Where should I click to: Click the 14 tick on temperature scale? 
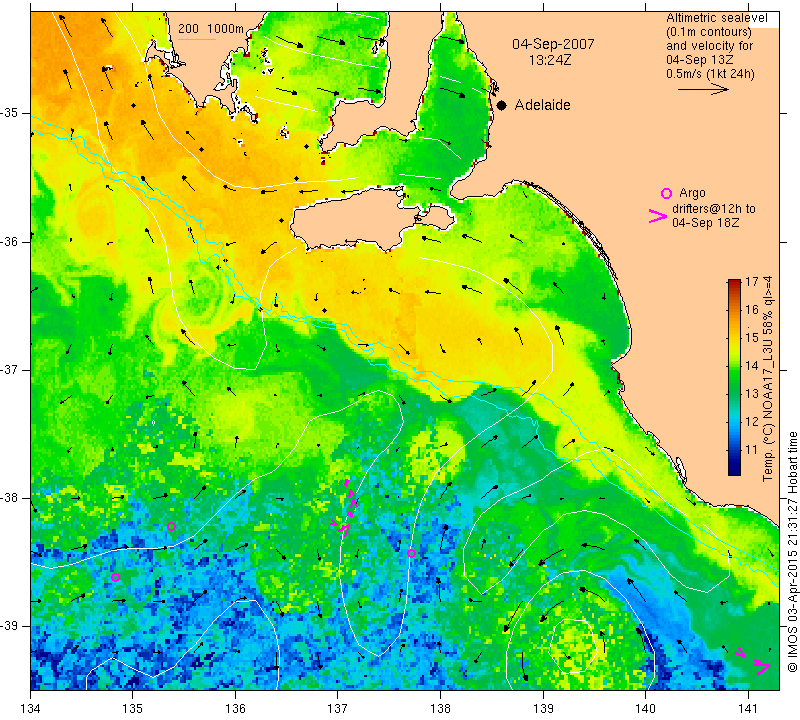click(x=752, y=365)
